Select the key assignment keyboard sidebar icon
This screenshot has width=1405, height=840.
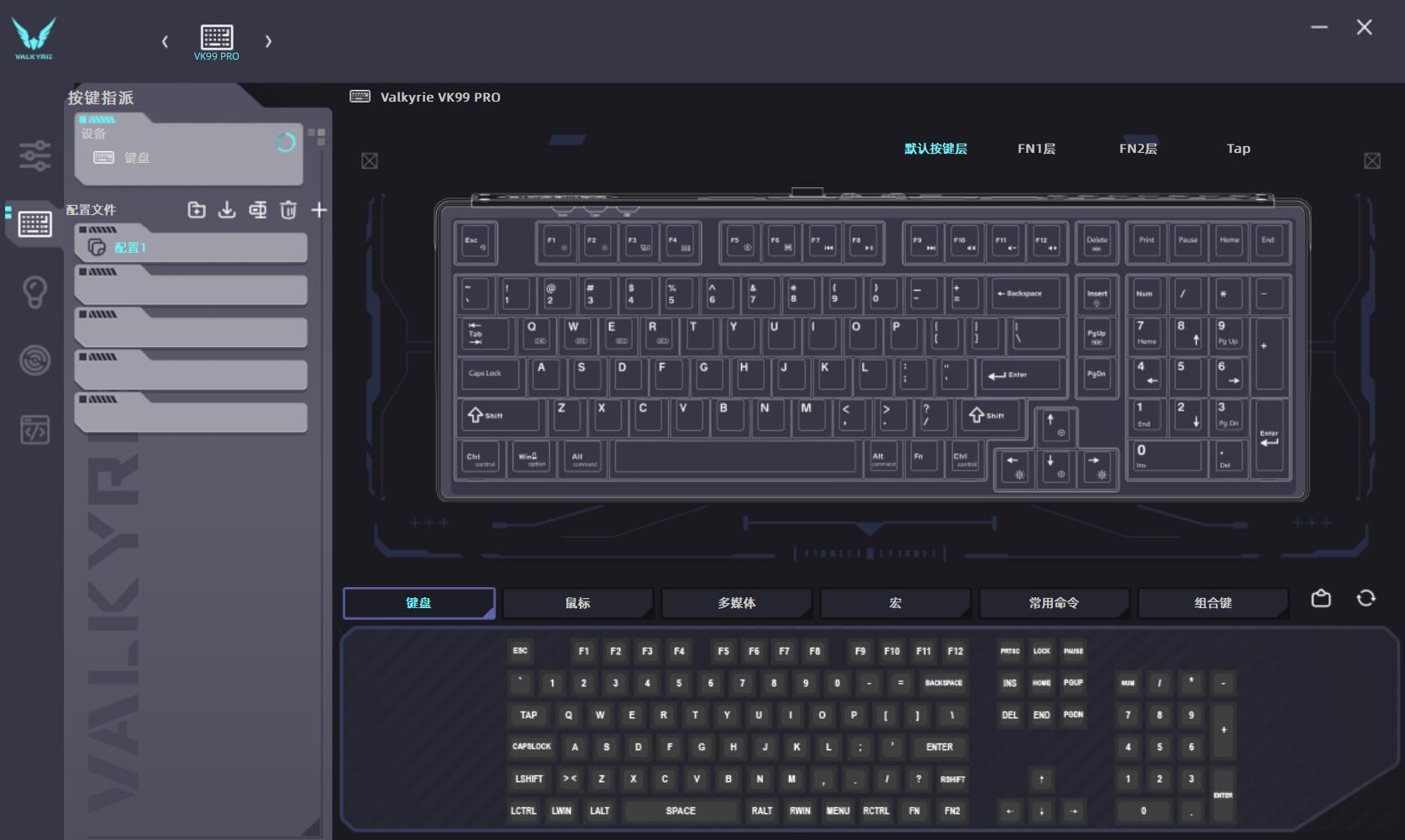(34, 224)
